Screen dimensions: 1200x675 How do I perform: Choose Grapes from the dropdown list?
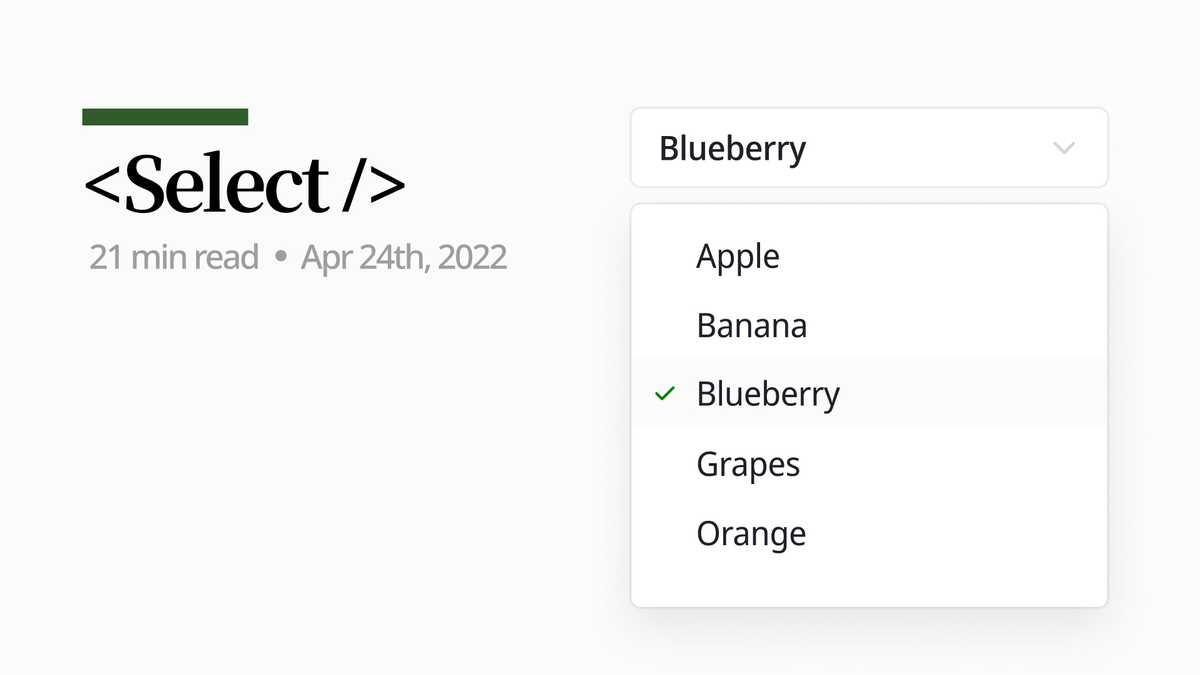748,464
